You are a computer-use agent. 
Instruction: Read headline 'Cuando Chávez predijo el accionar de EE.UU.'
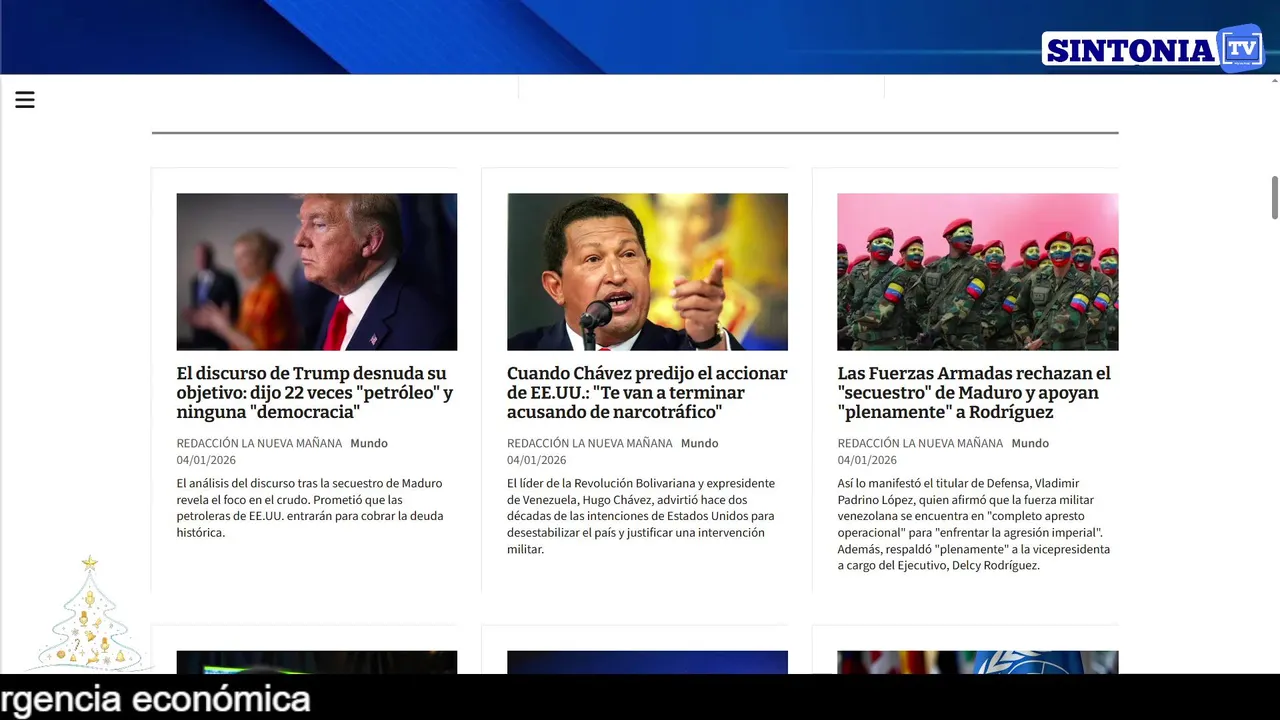(x=647, y=393)
